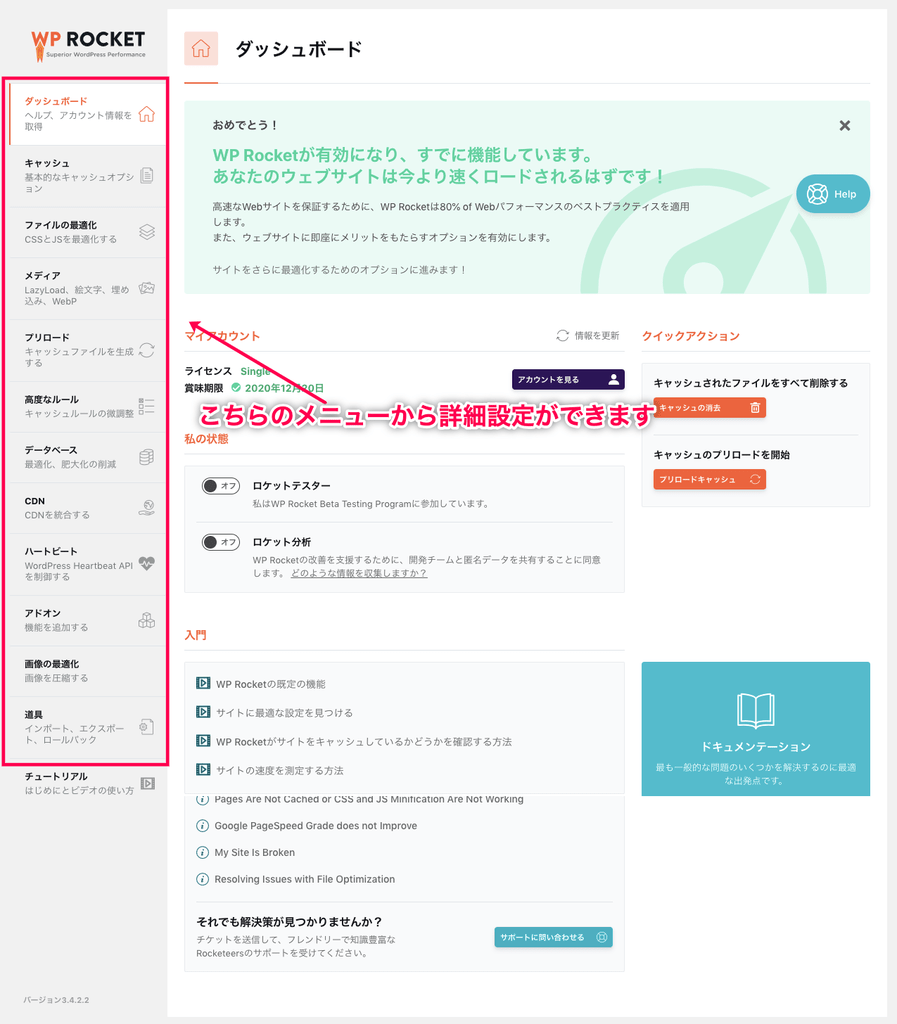897x1024 pixels.
Task: Click the アカウントを見る button
Action: pos(568,379)
